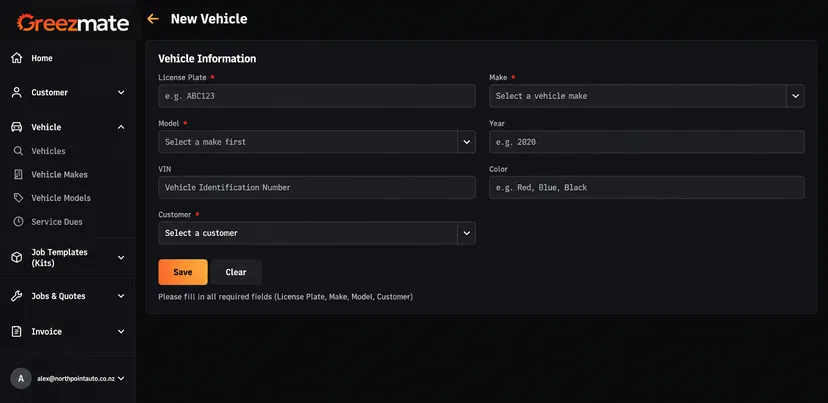
Task: Save the new vehicle
Action: pos(183,272)
